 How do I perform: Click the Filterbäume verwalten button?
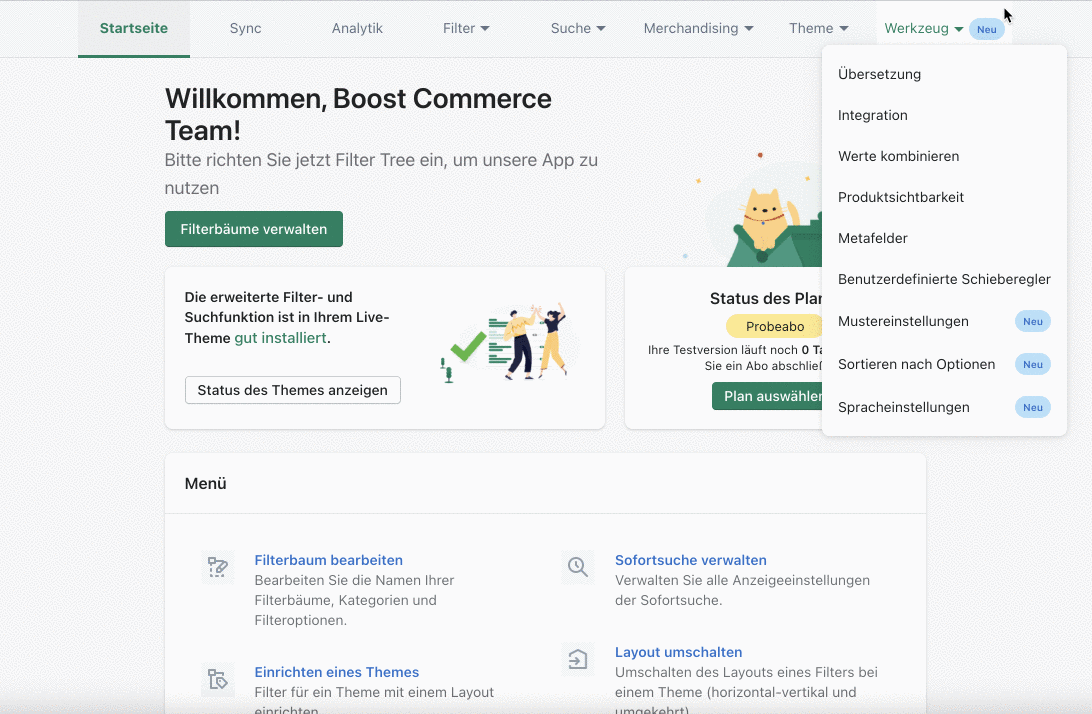(x=254, y=229)
